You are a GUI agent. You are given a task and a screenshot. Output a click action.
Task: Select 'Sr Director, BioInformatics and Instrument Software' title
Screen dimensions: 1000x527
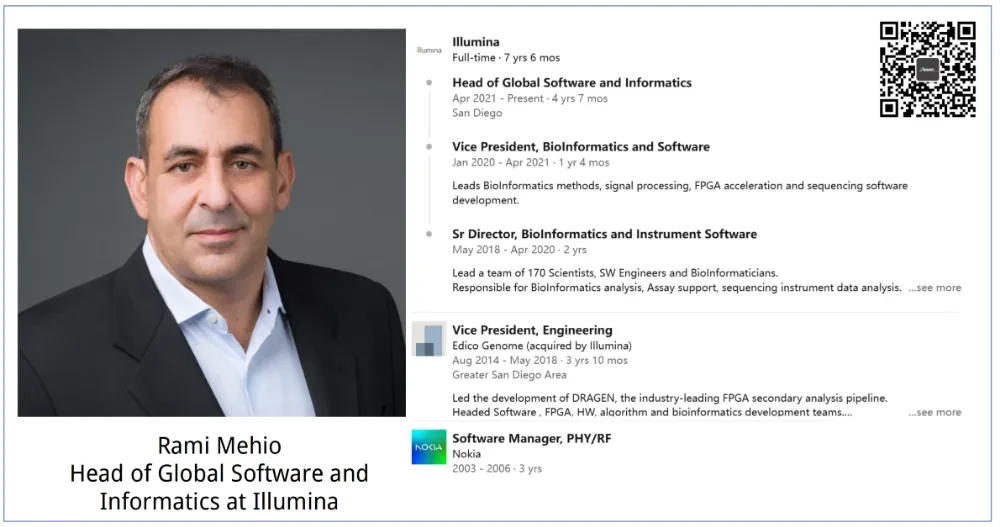(605, 234)
